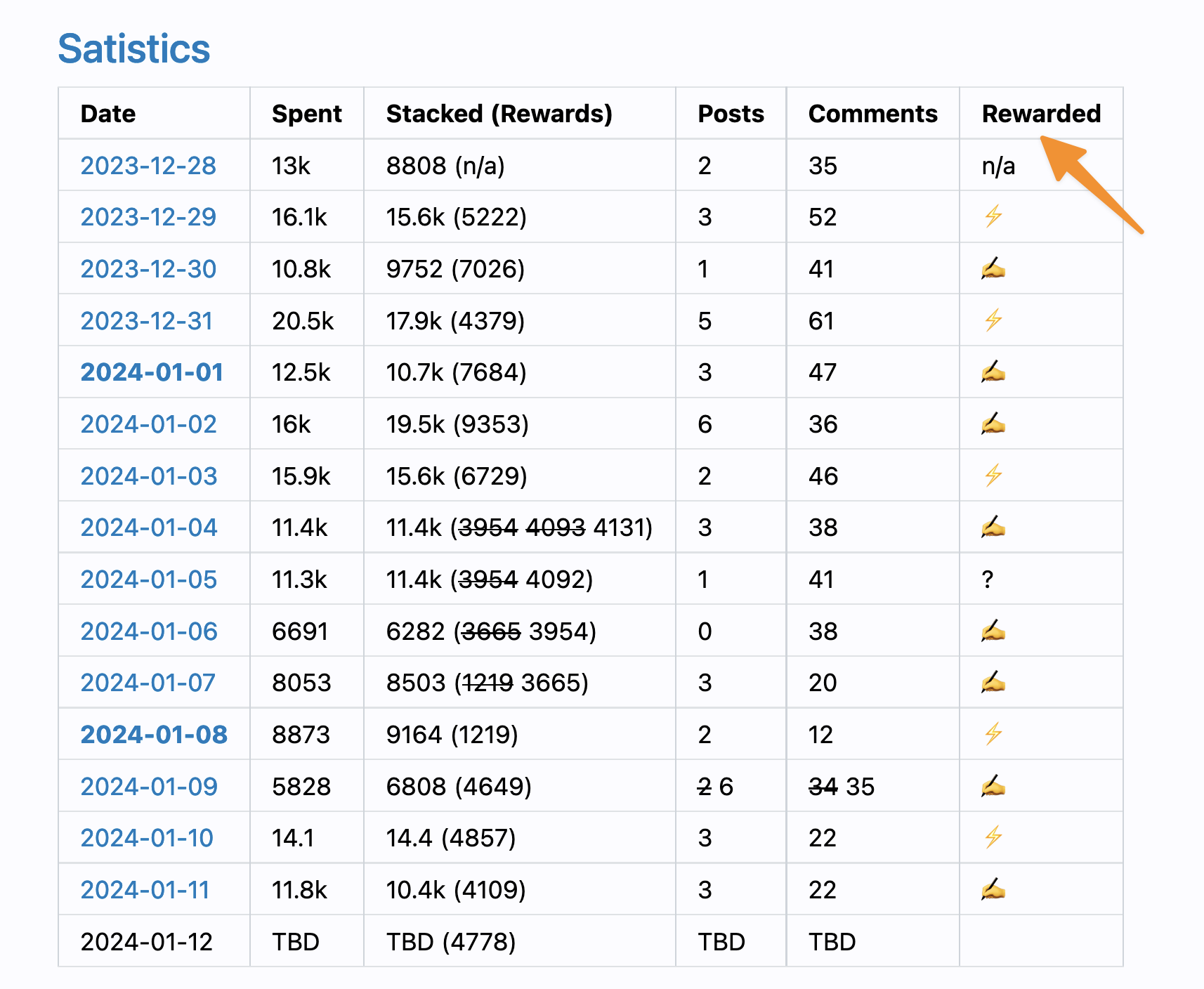
Task: Go to the 2024-01-11 date link
Action: point(145,890)
